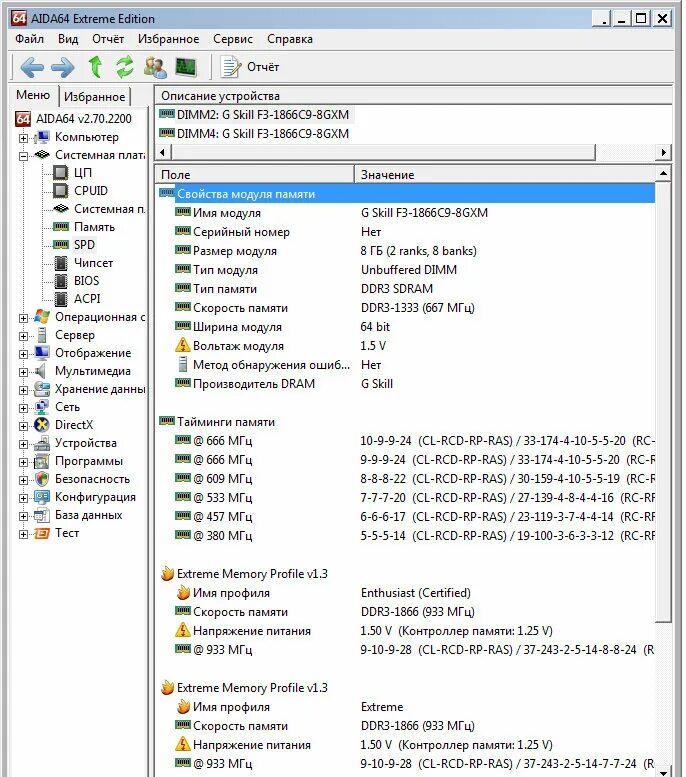Click the Производитель DRAM row
Screen dimensions: 686x777
405,384
